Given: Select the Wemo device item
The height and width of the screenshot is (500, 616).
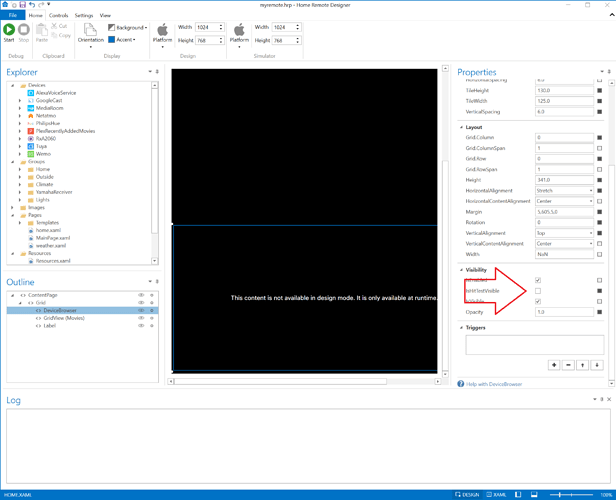Looking at the screenshot, I should (43, 154).
